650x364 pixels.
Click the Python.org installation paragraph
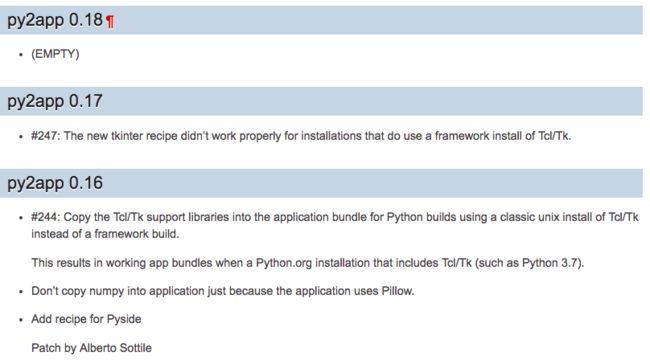(308, 263)
